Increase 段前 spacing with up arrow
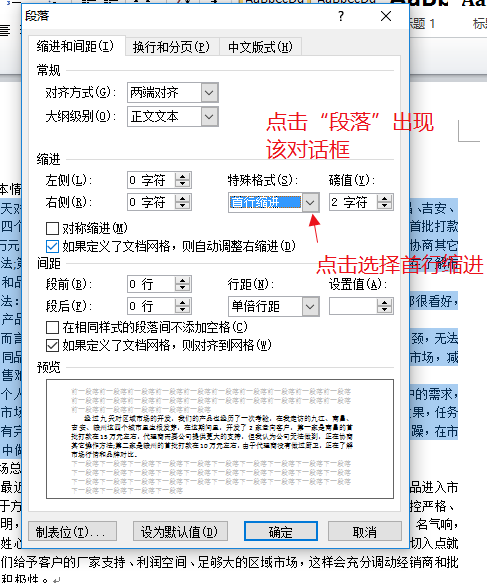Viewport: 487px width, 583px height. point(183,281)
